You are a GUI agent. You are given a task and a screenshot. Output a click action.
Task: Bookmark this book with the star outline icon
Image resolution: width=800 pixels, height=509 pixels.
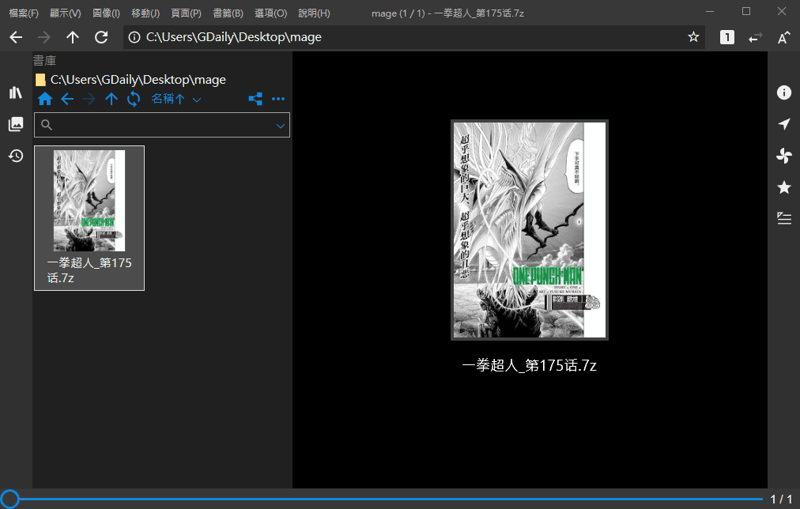point(693,37)
